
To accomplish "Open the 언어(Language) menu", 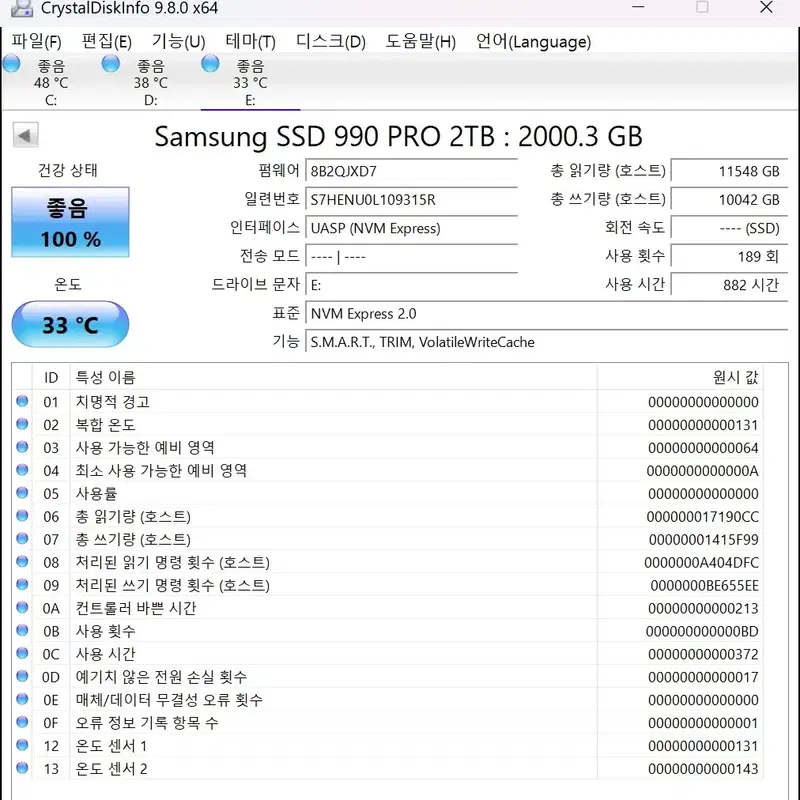I will (x=533, y=41).
